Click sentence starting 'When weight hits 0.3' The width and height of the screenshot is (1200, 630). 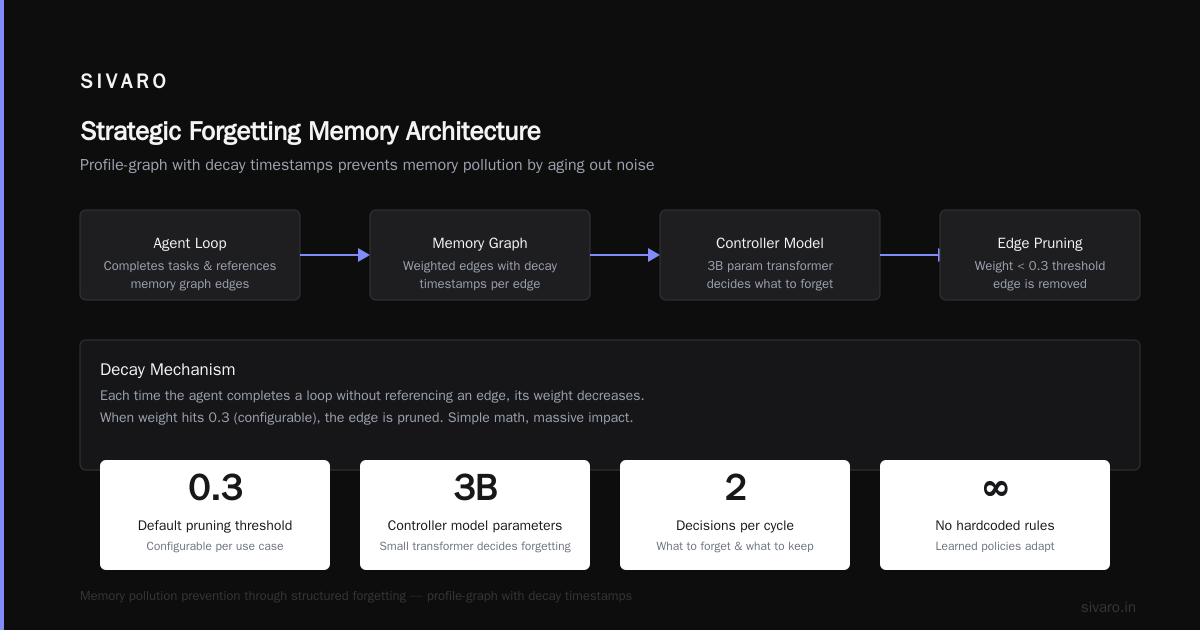(366, 417)
